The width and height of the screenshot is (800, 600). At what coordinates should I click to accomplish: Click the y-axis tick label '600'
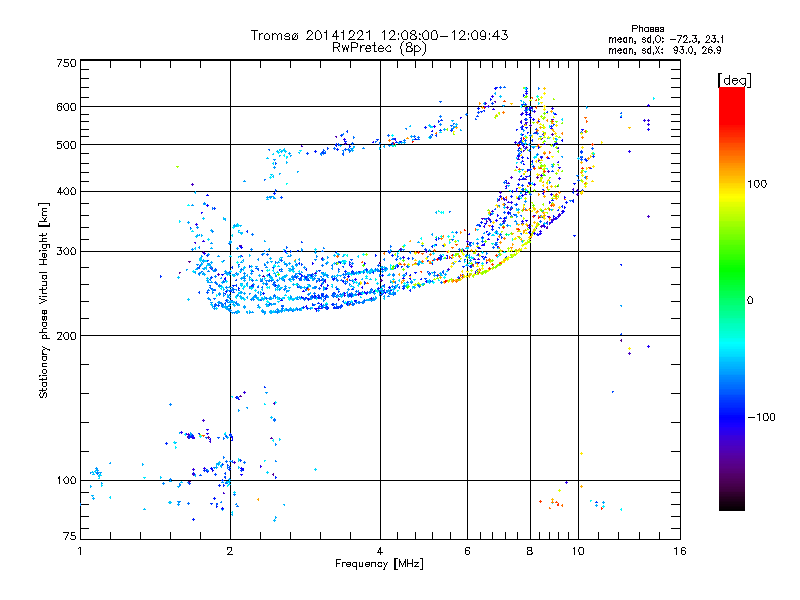click(x=66, y=107)
